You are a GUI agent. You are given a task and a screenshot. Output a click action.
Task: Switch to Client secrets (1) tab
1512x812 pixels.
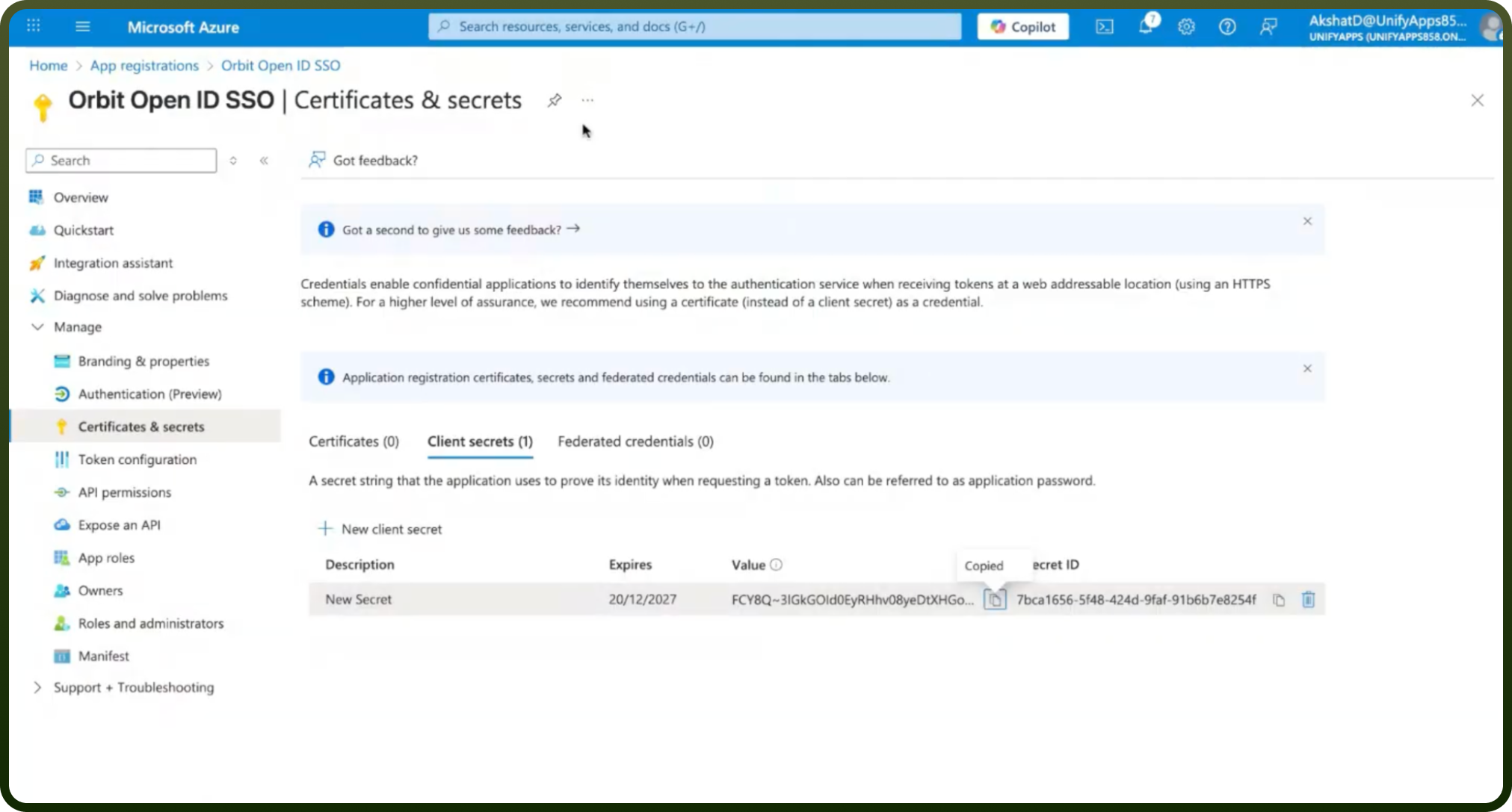(480, 441)
